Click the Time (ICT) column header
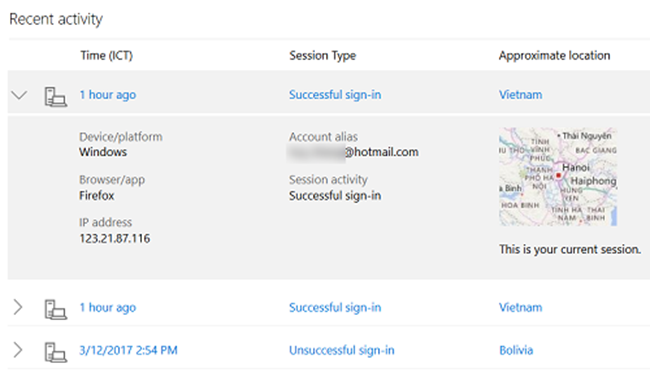 point(107,56)
